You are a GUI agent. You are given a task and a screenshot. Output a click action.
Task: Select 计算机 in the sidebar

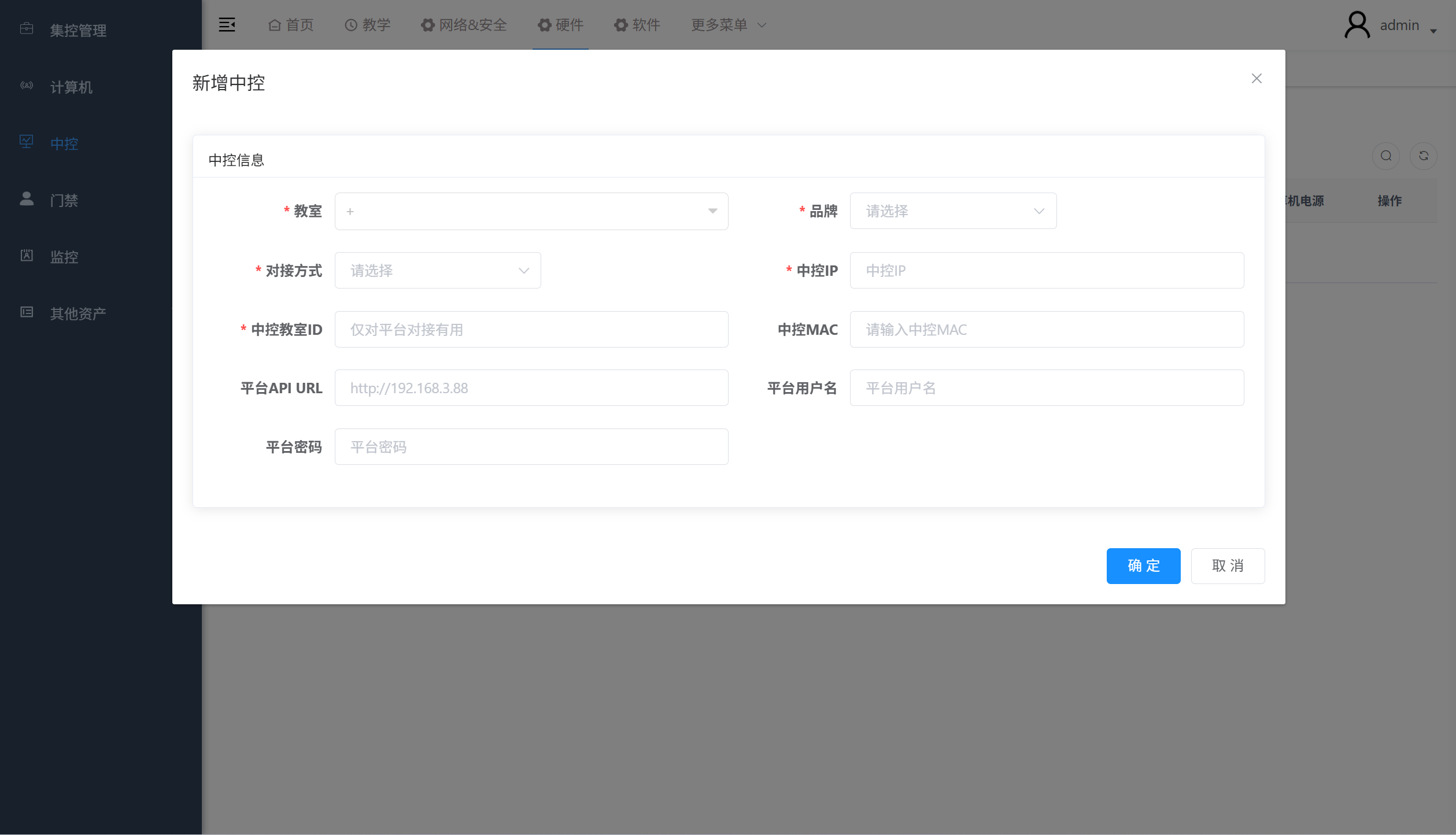[x=71, y=87]
